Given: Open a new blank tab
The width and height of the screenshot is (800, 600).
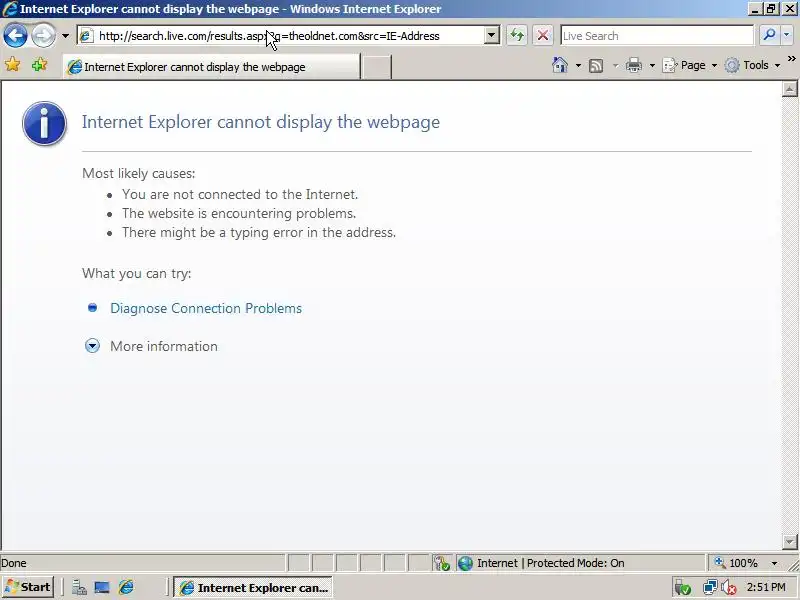Looking at the screenshot, I should (376, 67).
